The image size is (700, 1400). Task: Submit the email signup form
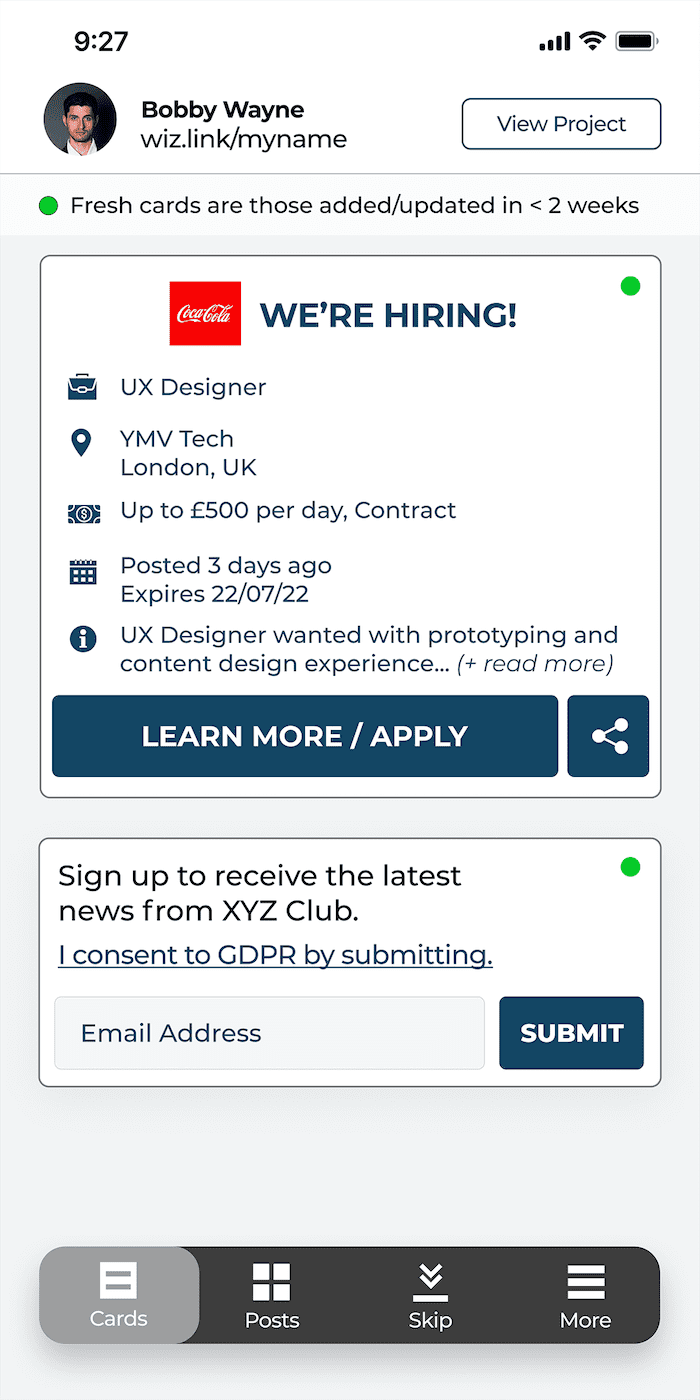(572, 1033)
